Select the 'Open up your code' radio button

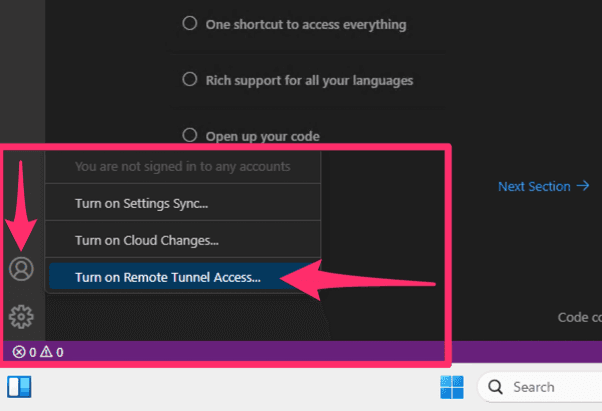coord(189,135)
